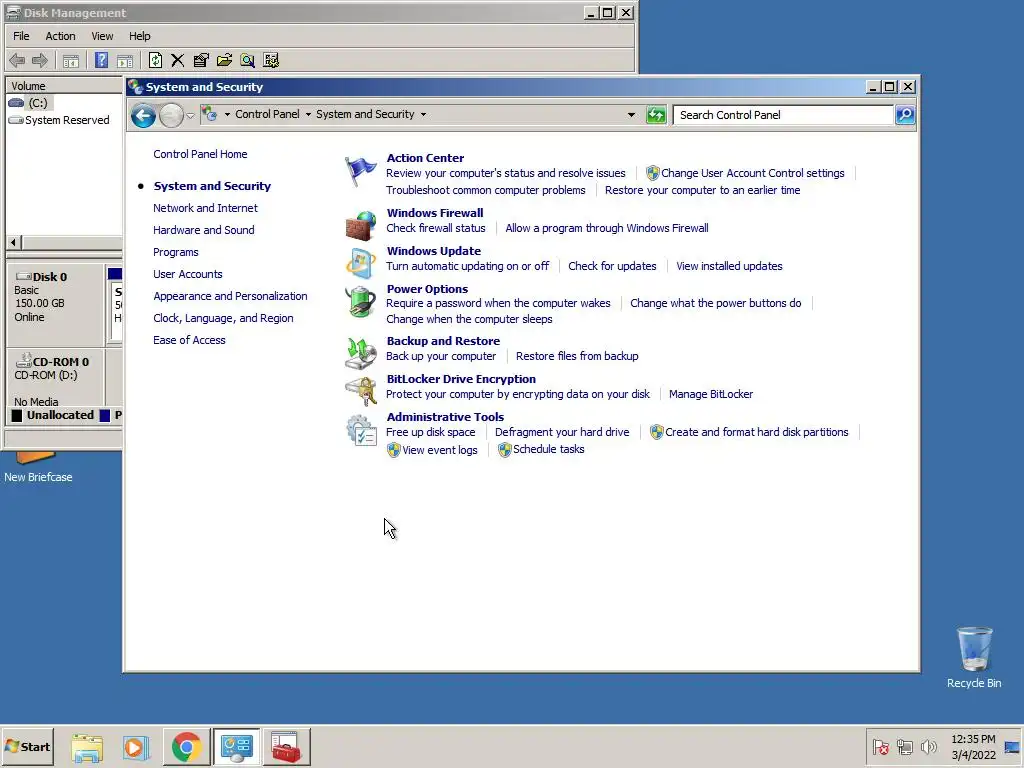
Task: Click the Help icon in Disk Management toolbar
Action: (x=101, y=61)
